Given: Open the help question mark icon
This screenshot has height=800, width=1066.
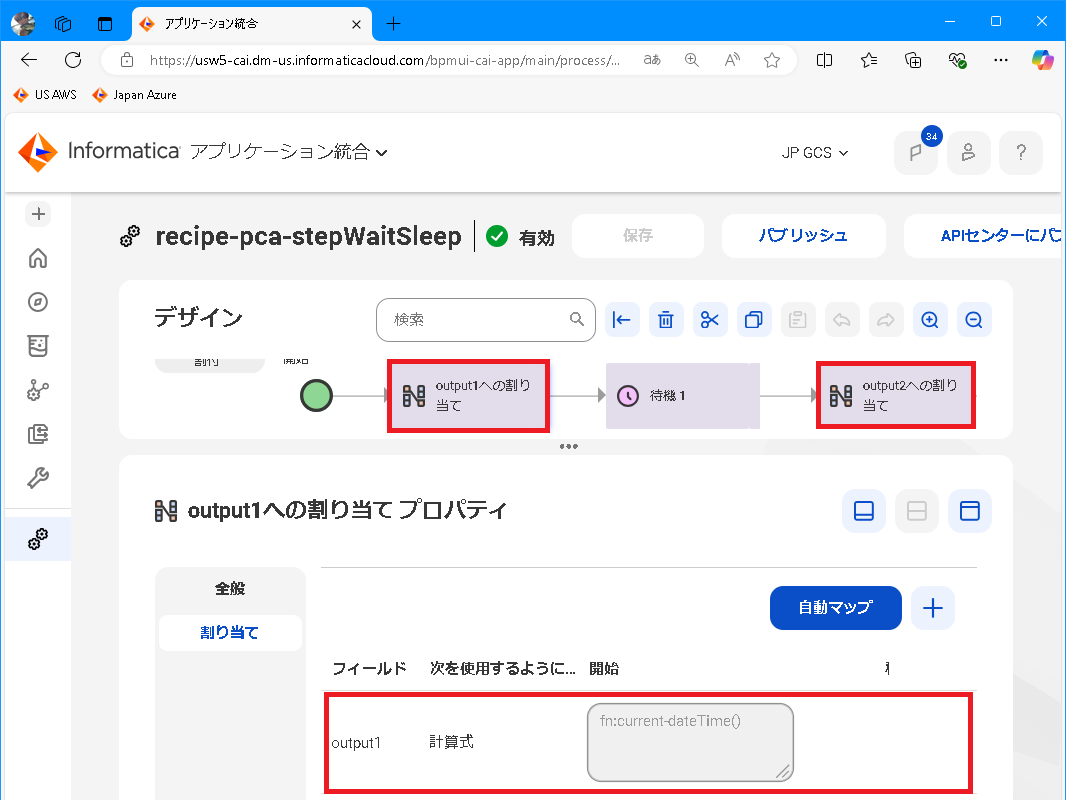Looking at the screenshot, I should click(1021, 152).
